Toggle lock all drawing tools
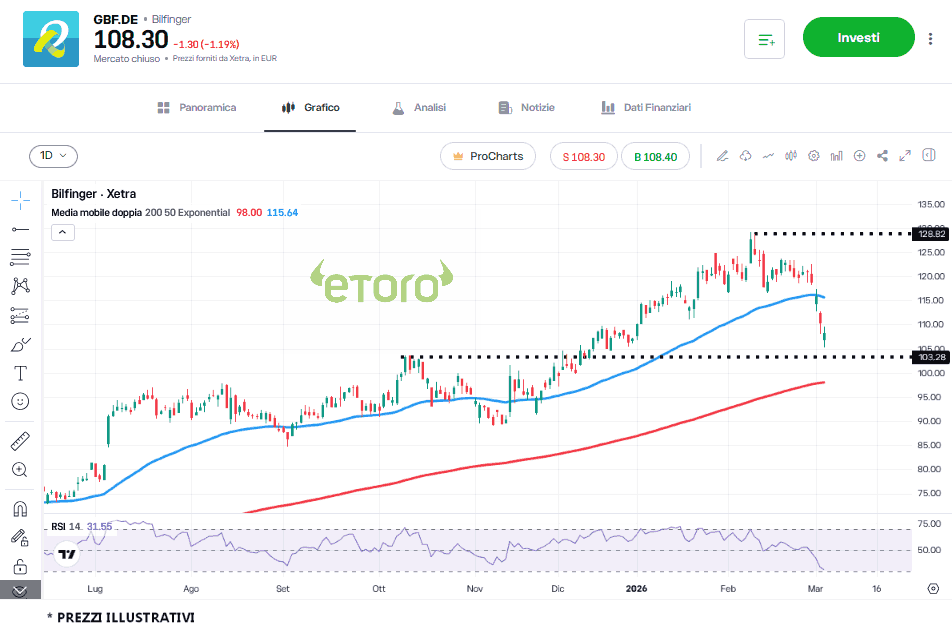Viewport: 952px width, 626px height. (20, 567)
